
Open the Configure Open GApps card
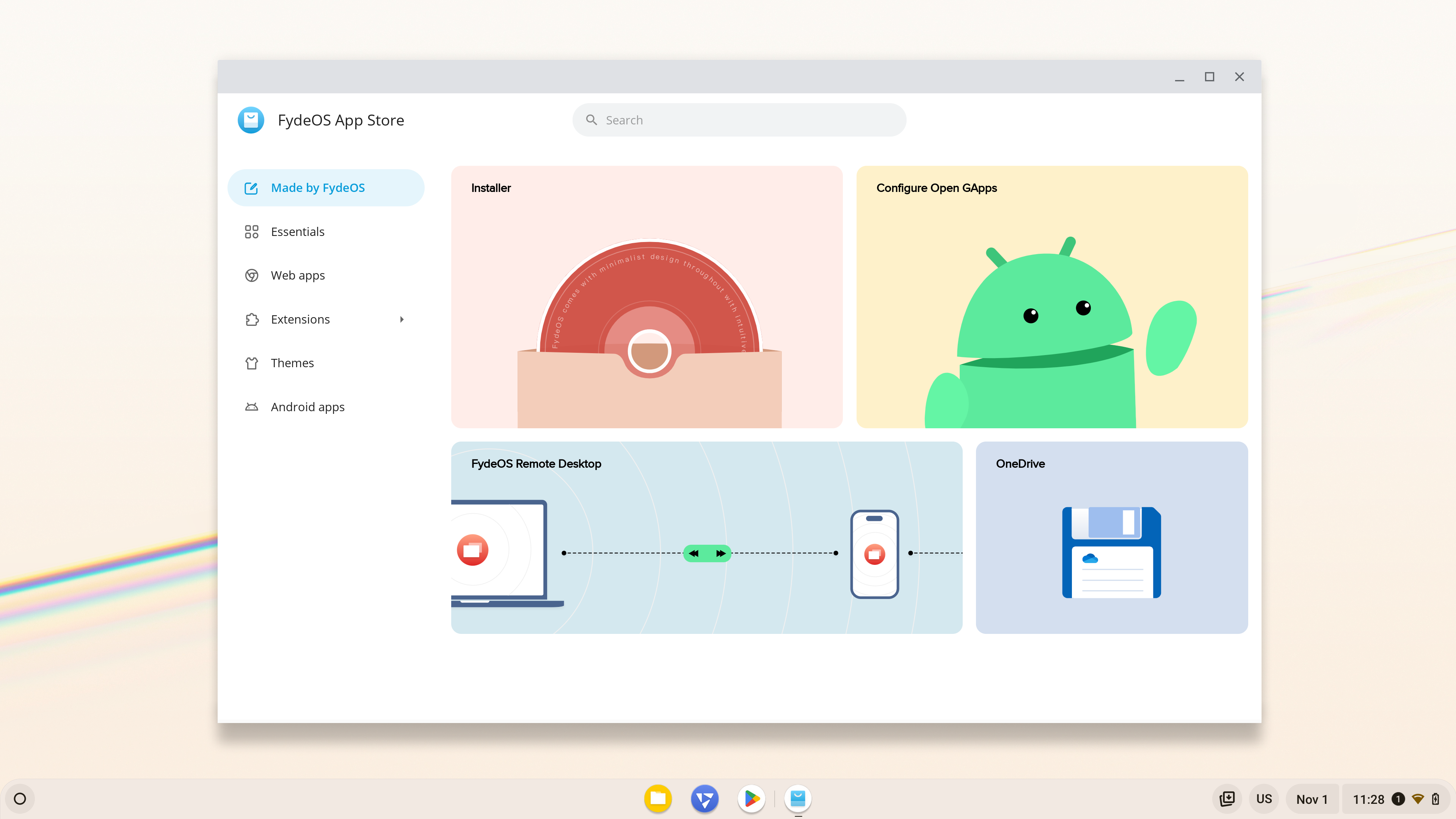tap(1052, 297)
